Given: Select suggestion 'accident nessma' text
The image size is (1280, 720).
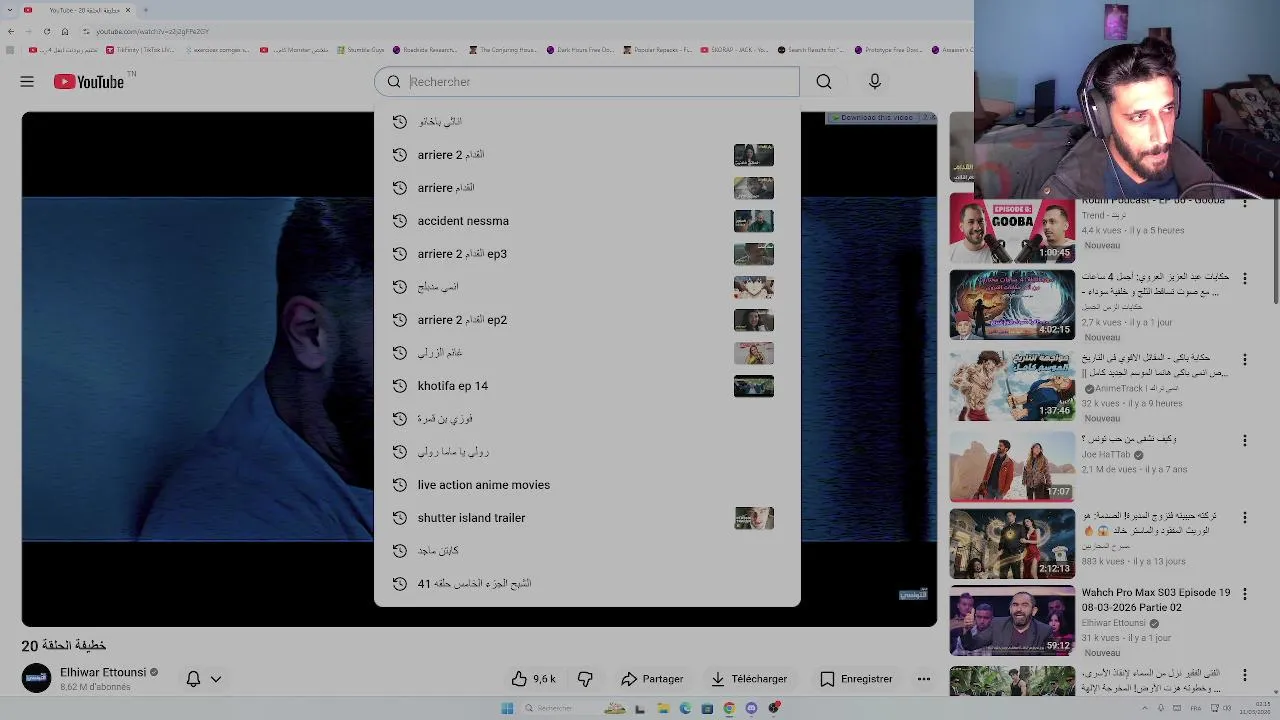Looking at the screenshot, I should [463, 221].
